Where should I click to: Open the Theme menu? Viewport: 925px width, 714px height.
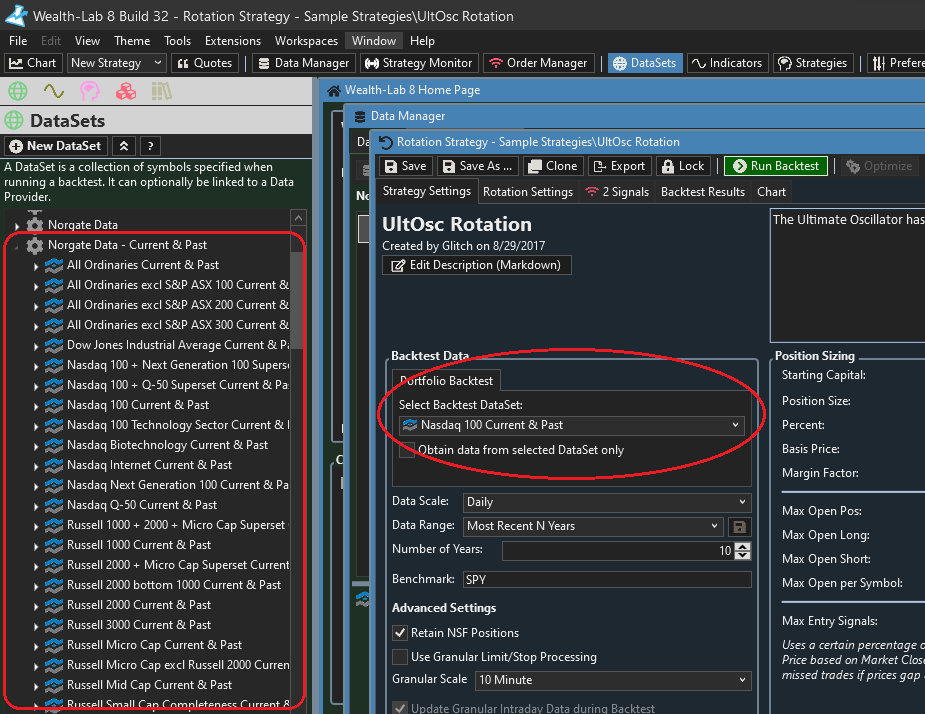(132, 41)
